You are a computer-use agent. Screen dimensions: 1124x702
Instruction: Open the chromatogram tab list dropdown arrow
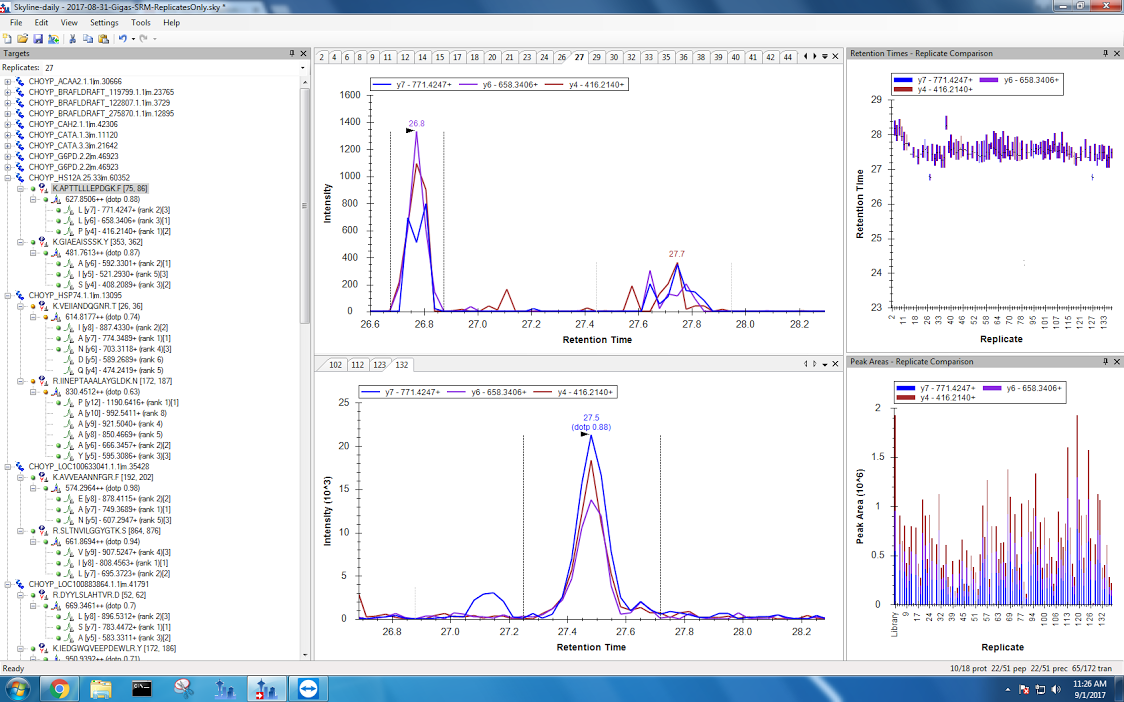pyautogui.click(x=825, y=57)
